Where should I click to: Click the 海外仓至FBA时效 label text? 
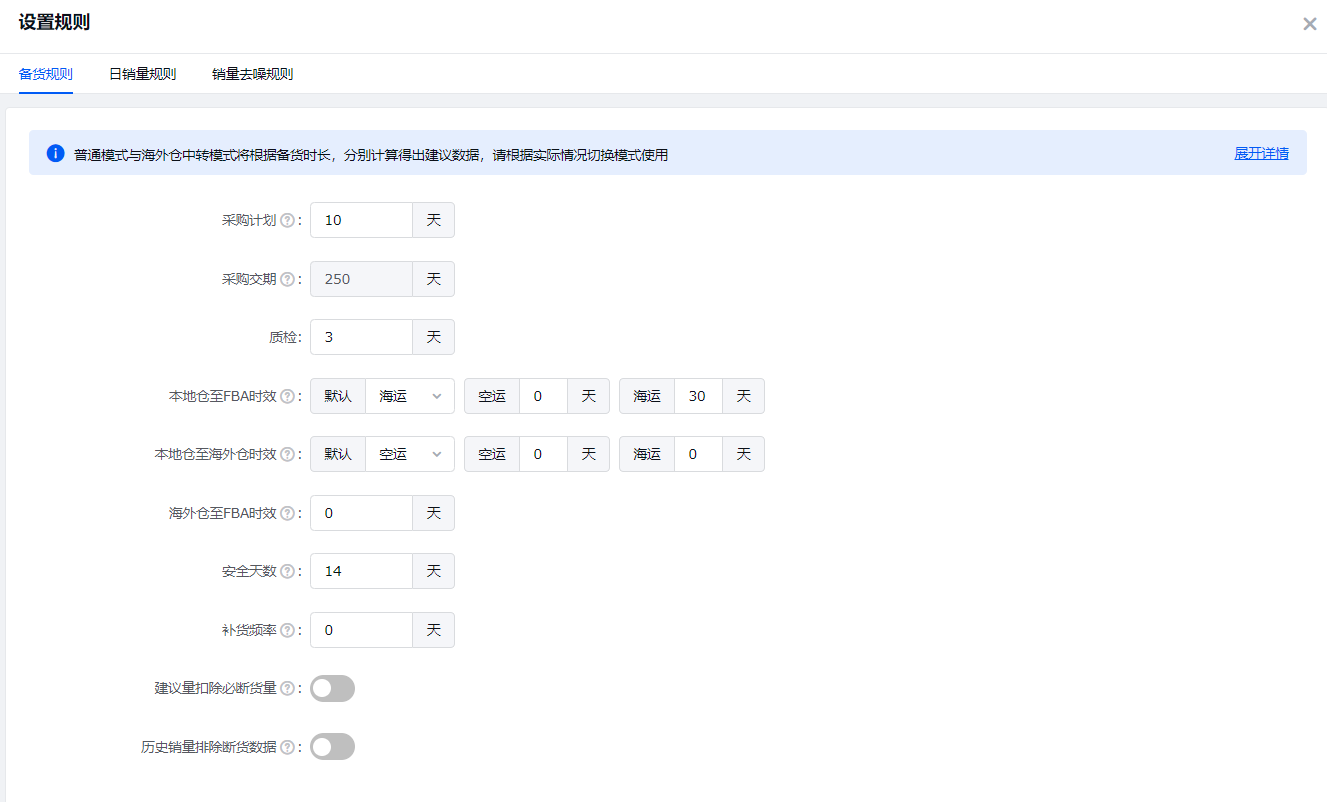click(x=222, y=513)
